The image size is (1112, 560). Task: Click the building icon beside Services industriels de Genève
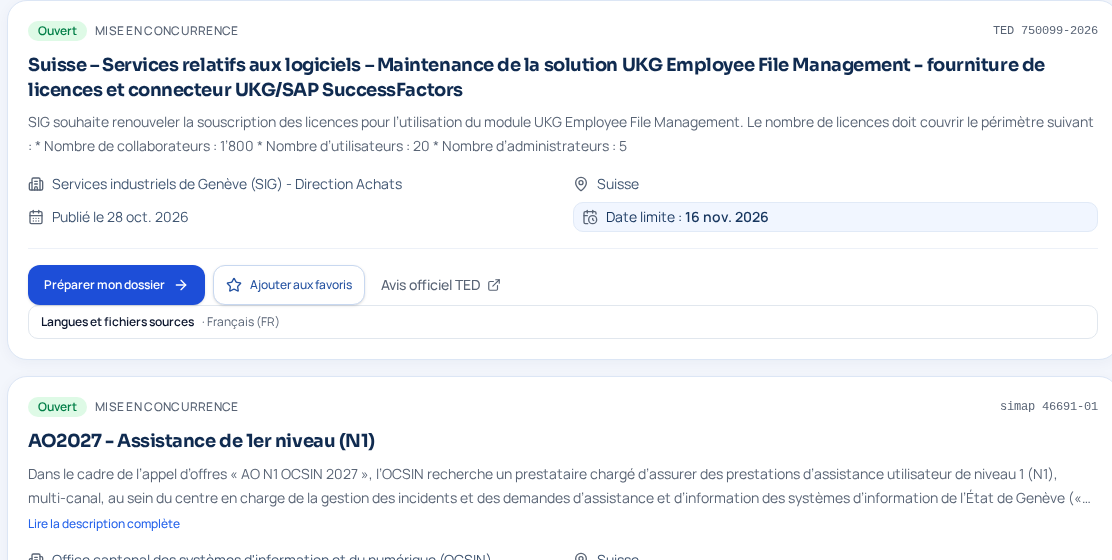tap(36, 184)
